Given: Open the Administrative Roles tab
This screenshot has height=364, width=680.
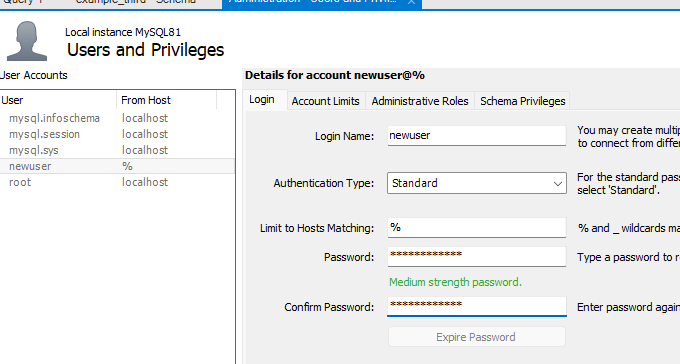Looking at the screenshot, I should tap(420, 101).
